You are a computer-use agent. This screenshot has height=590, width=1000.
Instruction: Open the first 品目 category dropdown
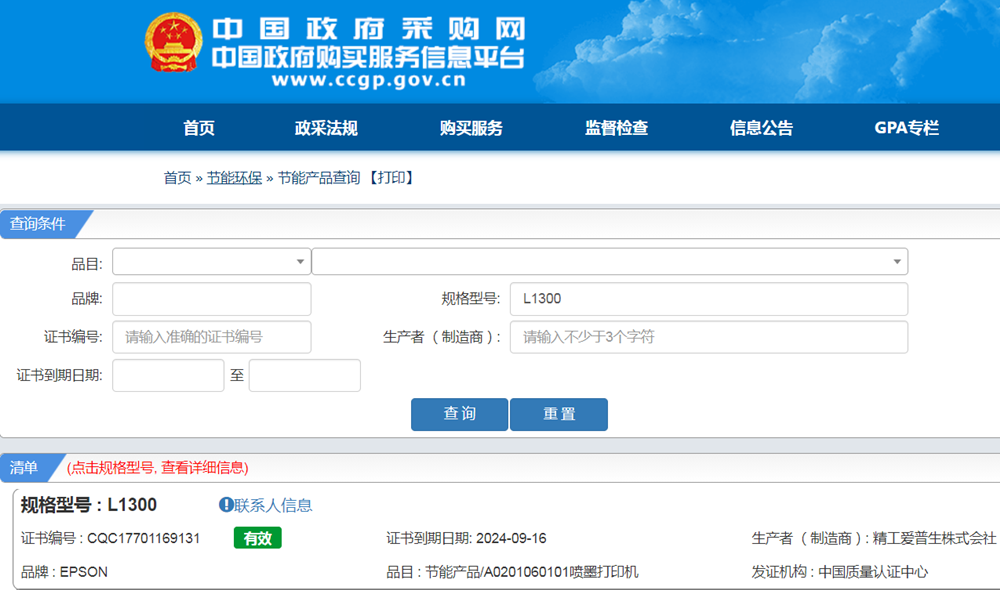211,262
